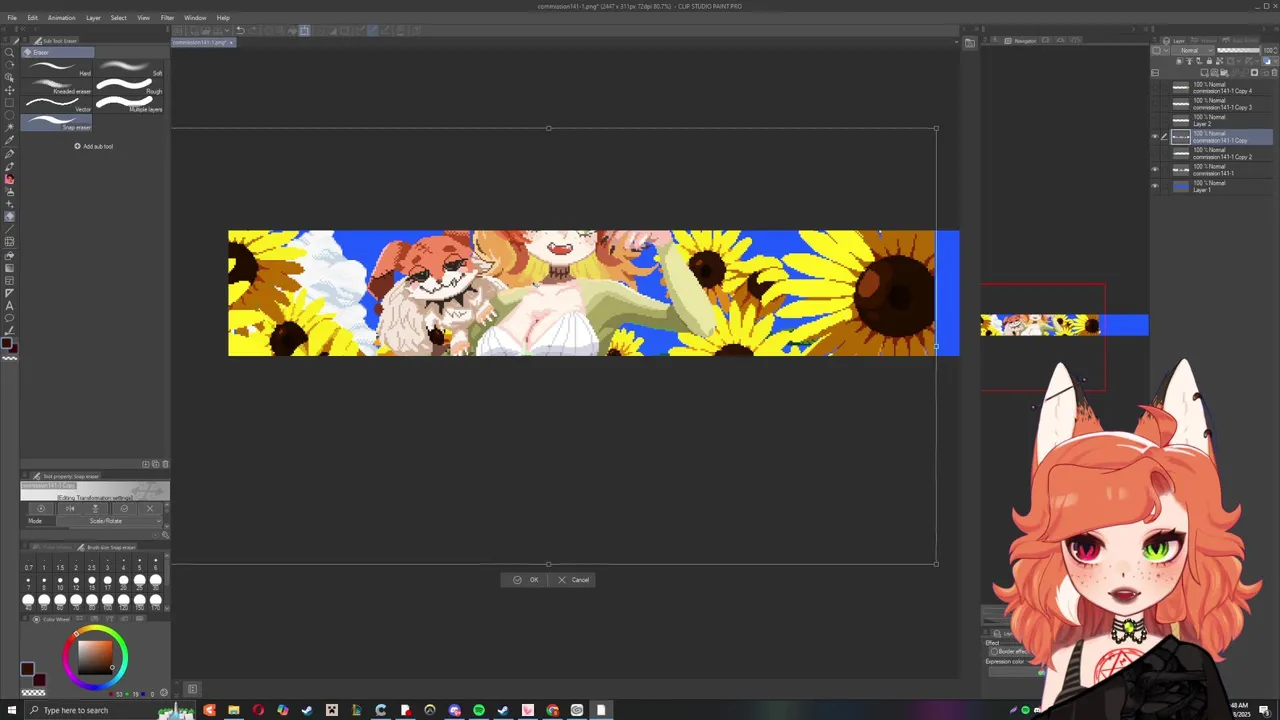Open the layer blending mode Normal dropdown
Viewport: 1280px width, 720px height.
[x=1192, y=50]
